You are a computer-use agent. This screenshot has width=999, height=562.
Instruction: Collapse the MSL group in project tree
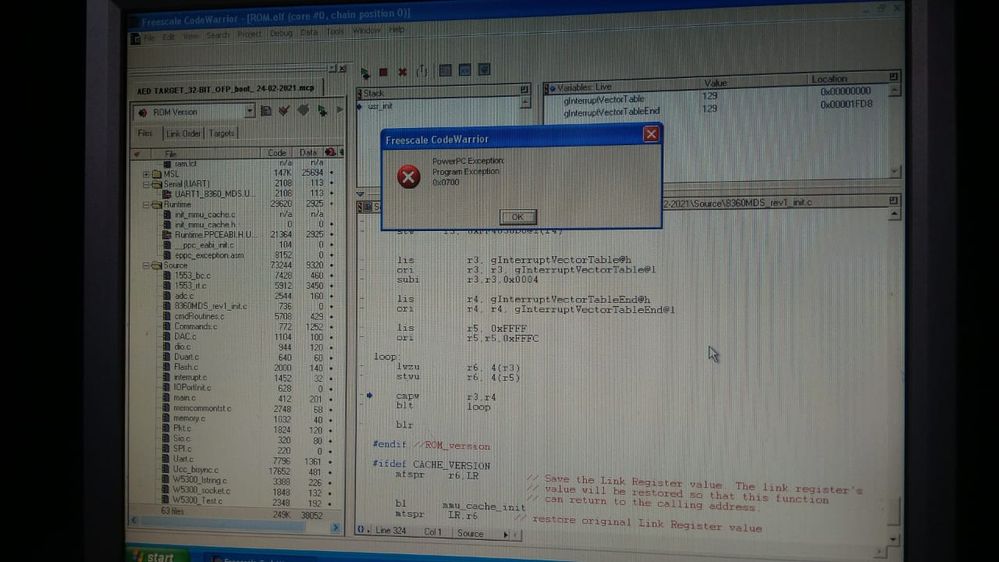(x=147, y=173)
